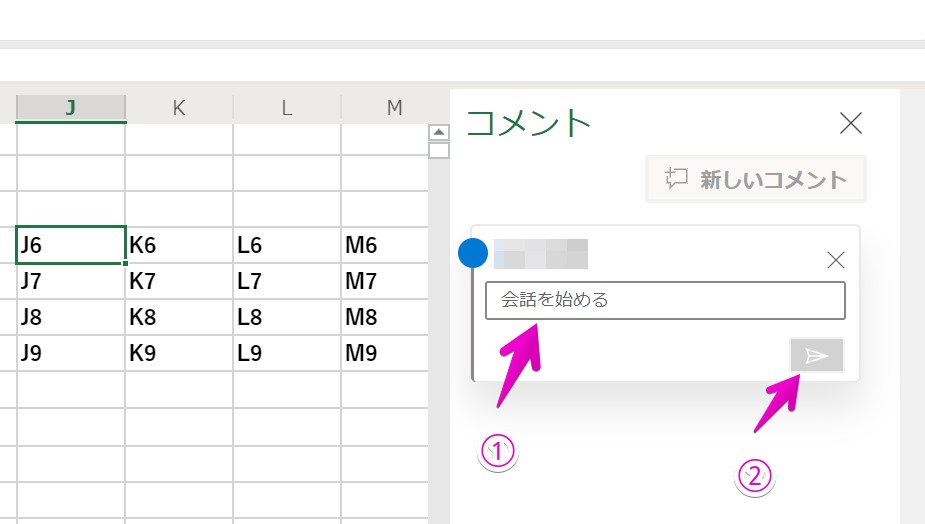925x524 pixels.
Task: Select cell L8
Action: 287,317
